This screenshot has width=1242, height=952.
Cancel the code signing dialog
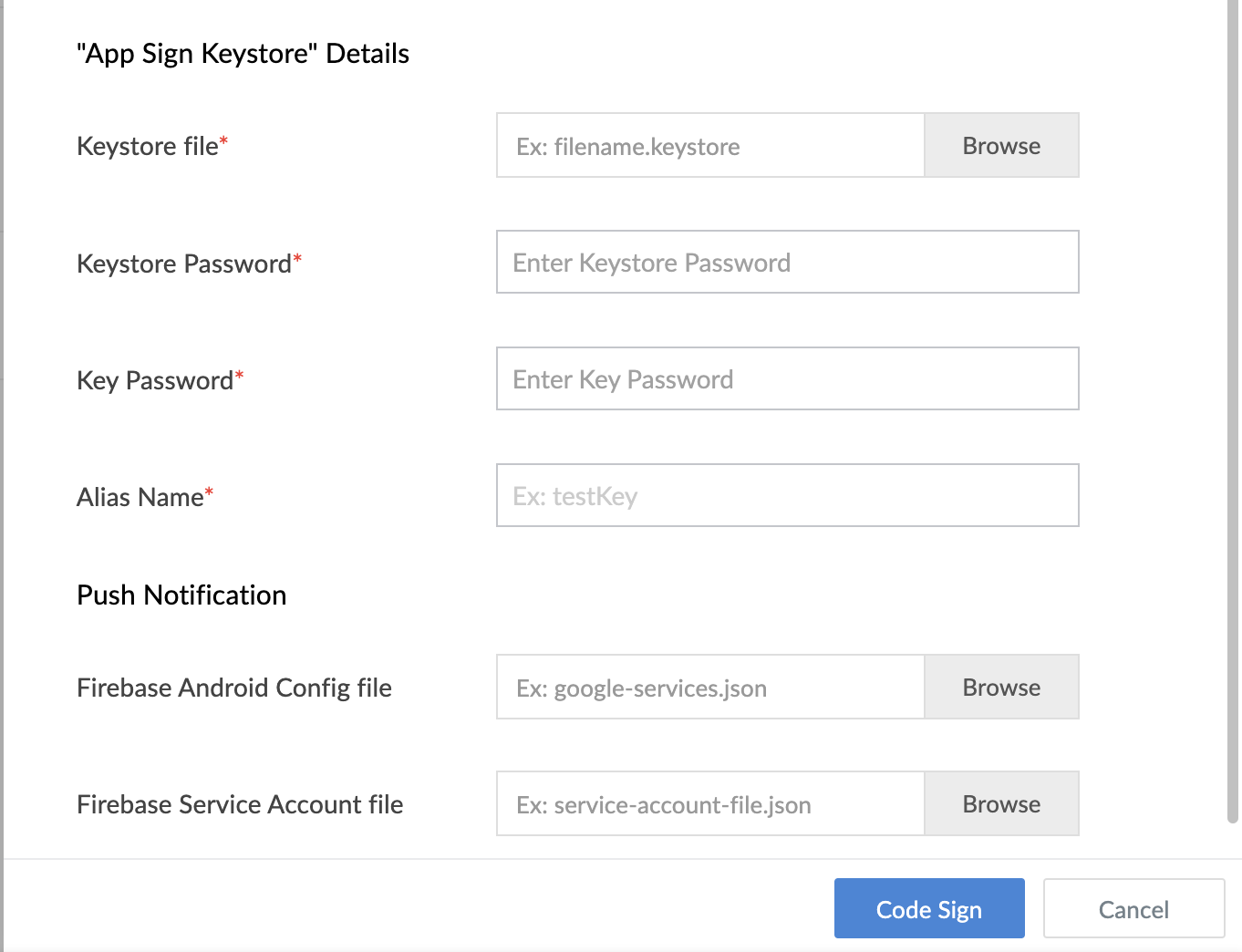[1133, 909]
